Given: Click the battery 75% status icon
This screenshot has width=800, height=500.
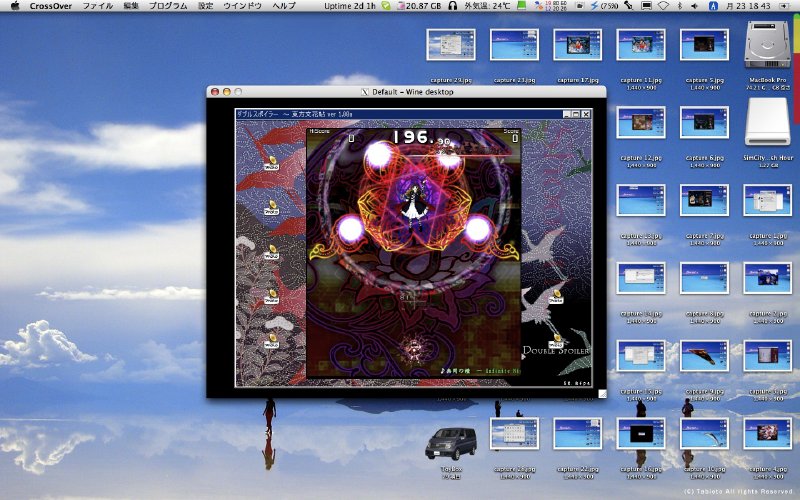Looking at the screenshot, I should pos(604,6).
